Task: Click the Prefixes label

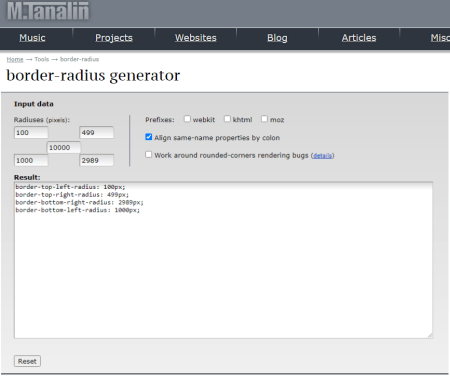Action: coord(160,120)
